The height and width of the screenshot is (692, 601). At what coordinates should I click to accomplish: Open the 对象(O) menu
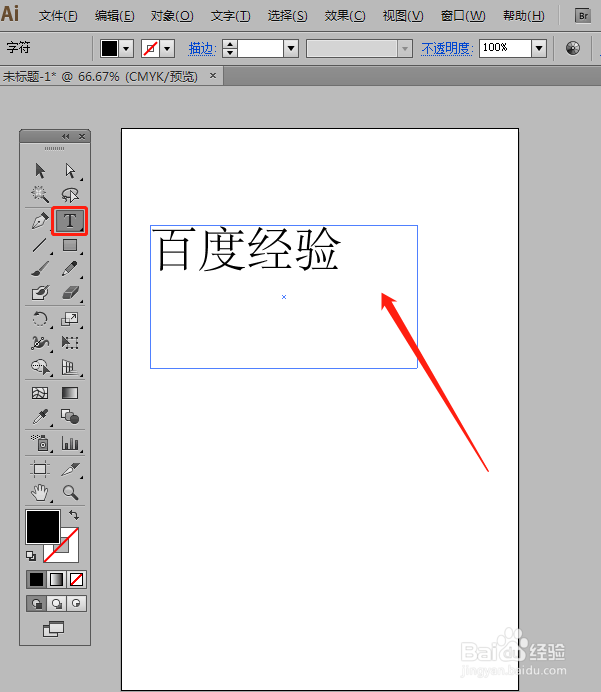[x=172, y=16]
